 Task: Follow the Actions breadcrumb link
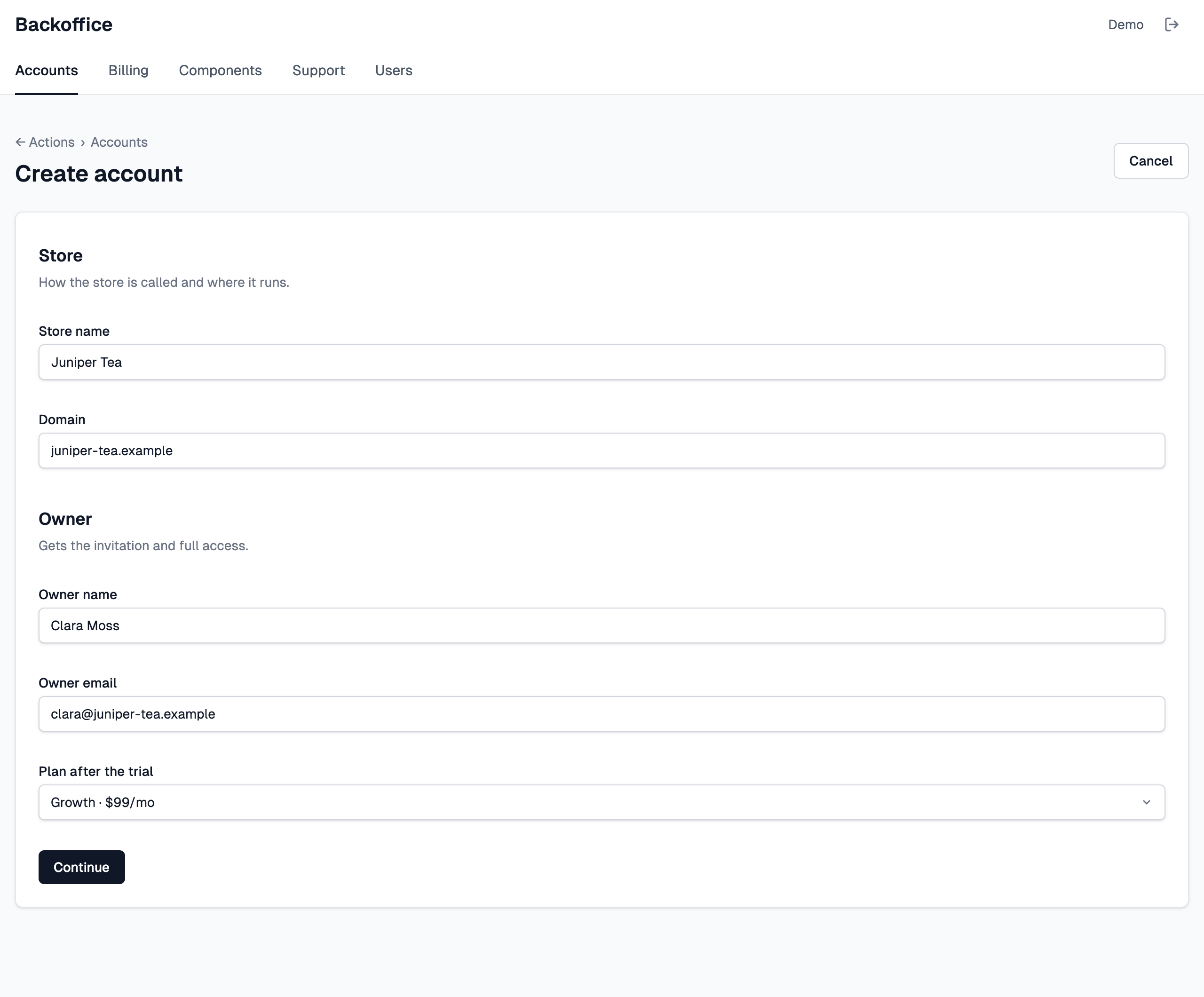point(52,142)
